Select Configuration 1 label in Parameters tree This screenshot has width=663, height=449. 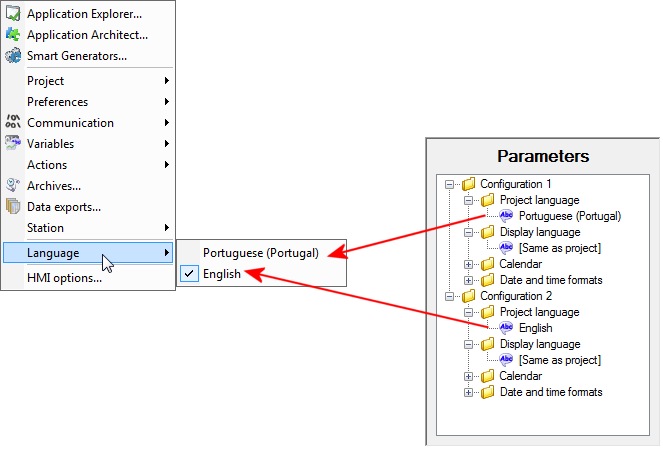tap(515, 184)
